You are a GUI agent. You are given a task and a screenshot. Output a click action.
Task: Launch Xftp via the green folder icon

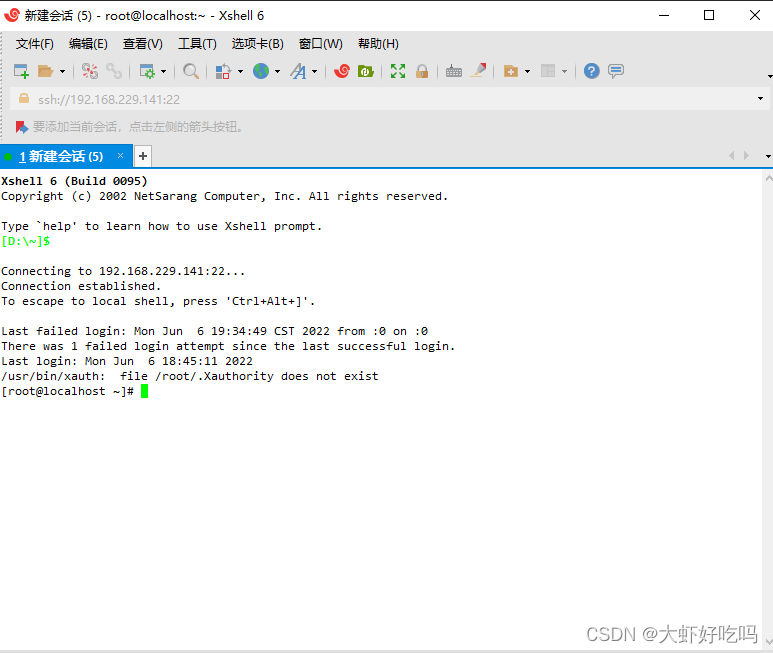point(365,71)
